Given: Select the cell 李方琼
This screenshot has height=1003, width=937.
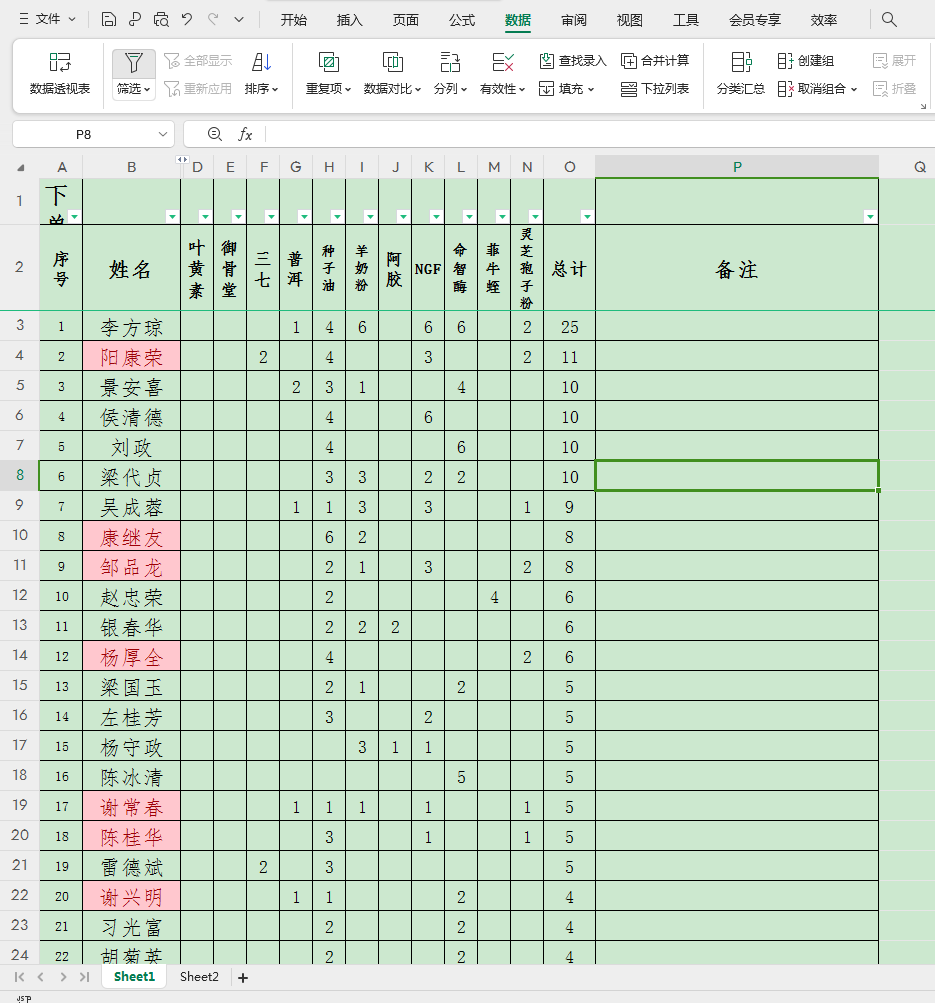Looking at the screenshot, I should click(x=132, y=327).
